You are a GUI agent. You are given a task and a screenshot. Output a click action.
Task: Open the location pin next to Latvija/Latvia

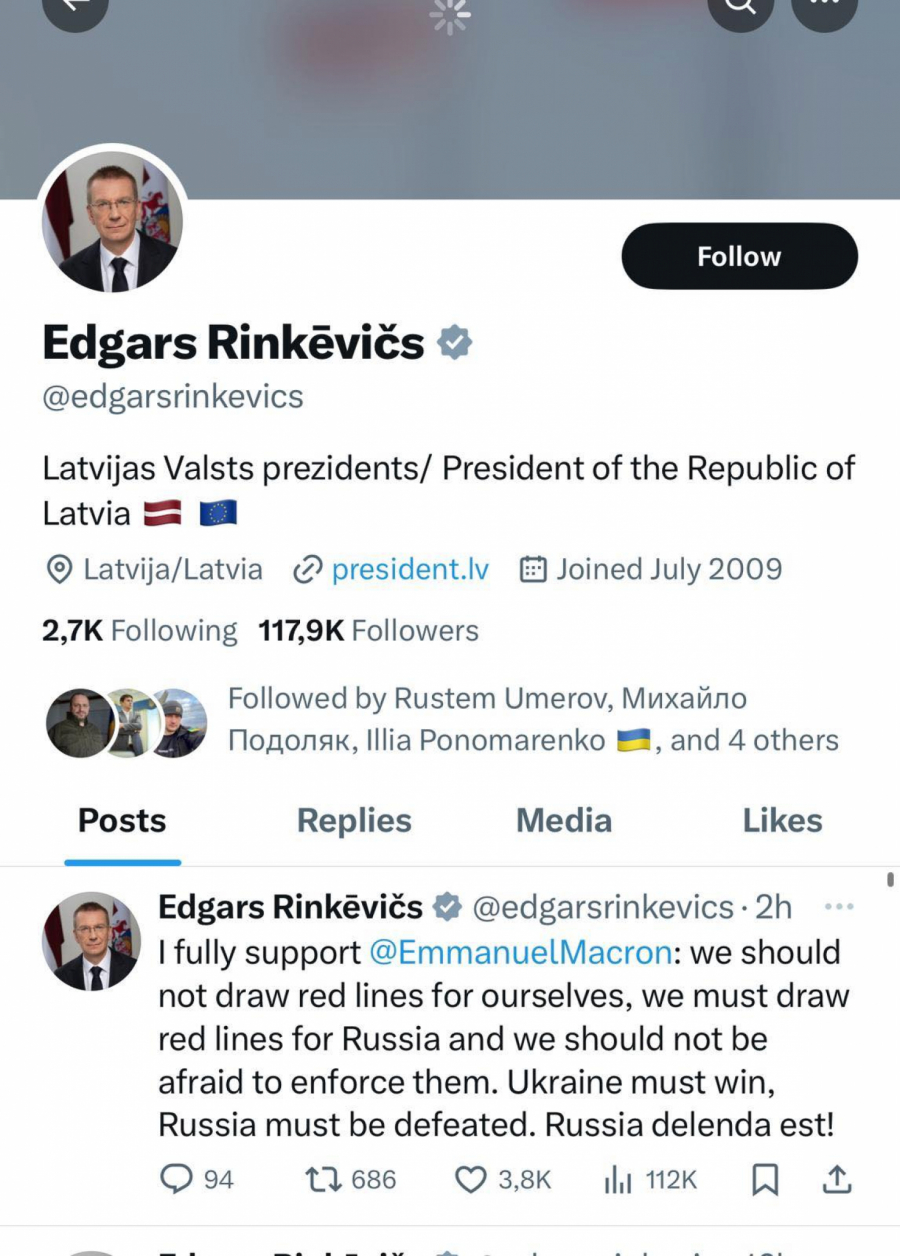55,569
